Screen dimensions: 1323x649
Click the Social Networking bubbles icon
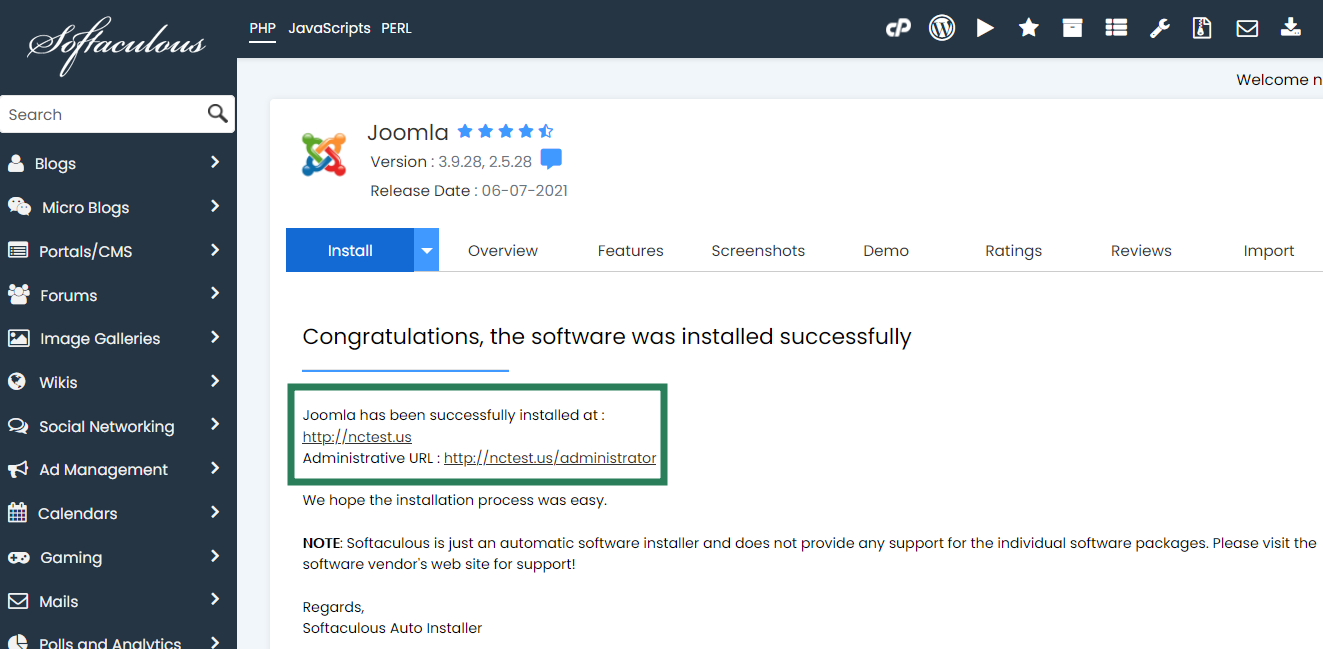point(18,425)
